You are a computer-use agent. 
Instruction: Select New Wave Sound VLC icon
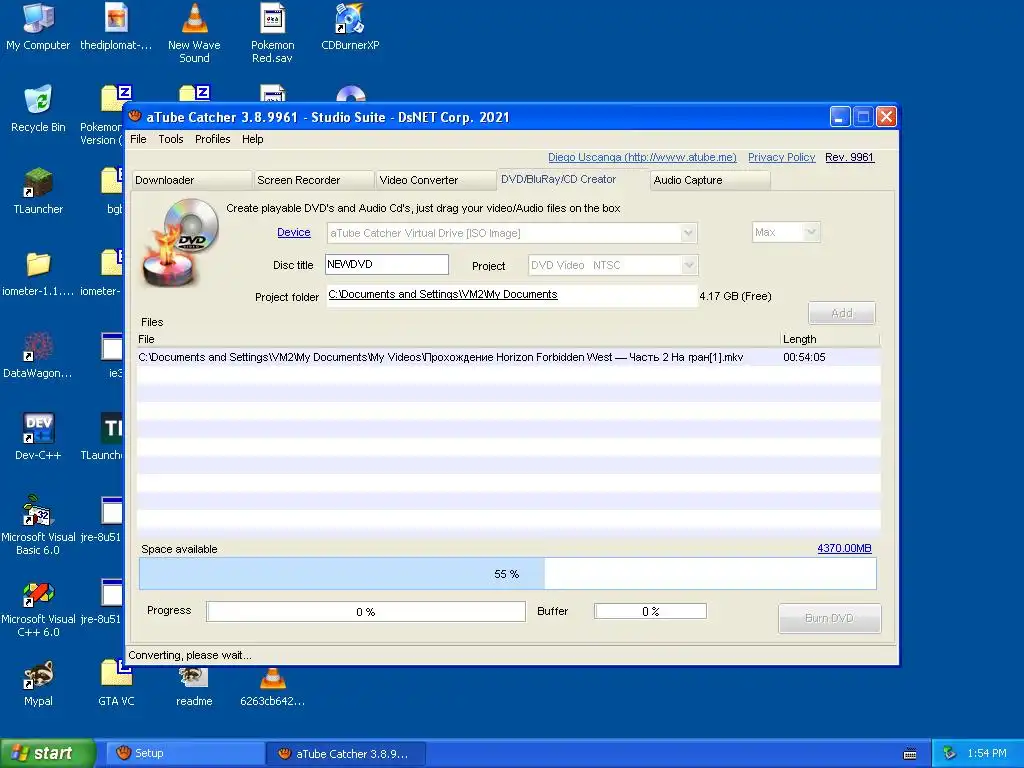tap(194, 33)
